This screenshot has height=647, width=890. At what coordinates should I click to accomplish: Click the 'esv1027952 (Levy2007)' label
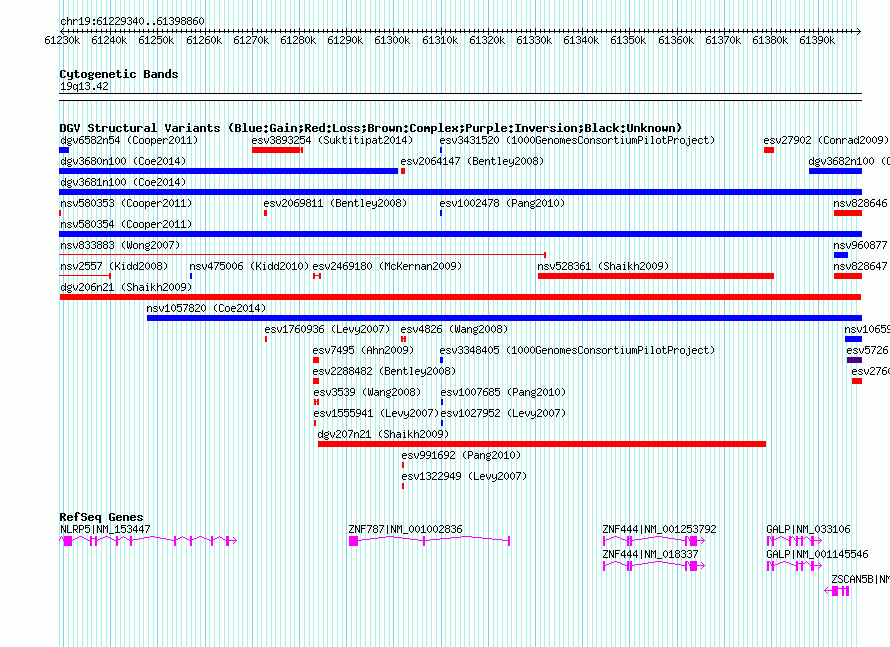point(503,413)
